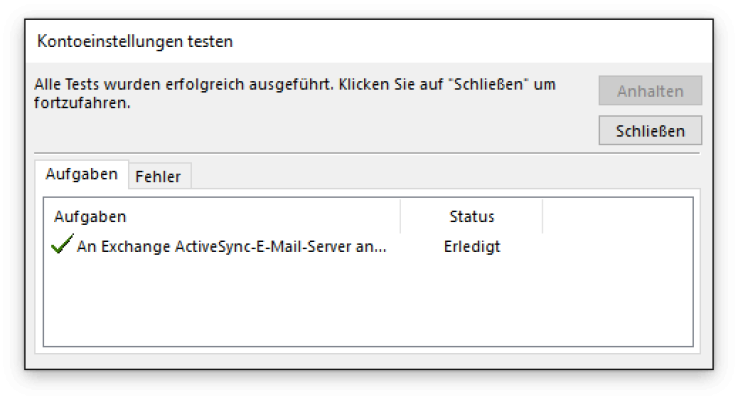Screen dimensions: 738x400
Task: Click the greyed-out Anhalten button
Action: pos(650,90)
